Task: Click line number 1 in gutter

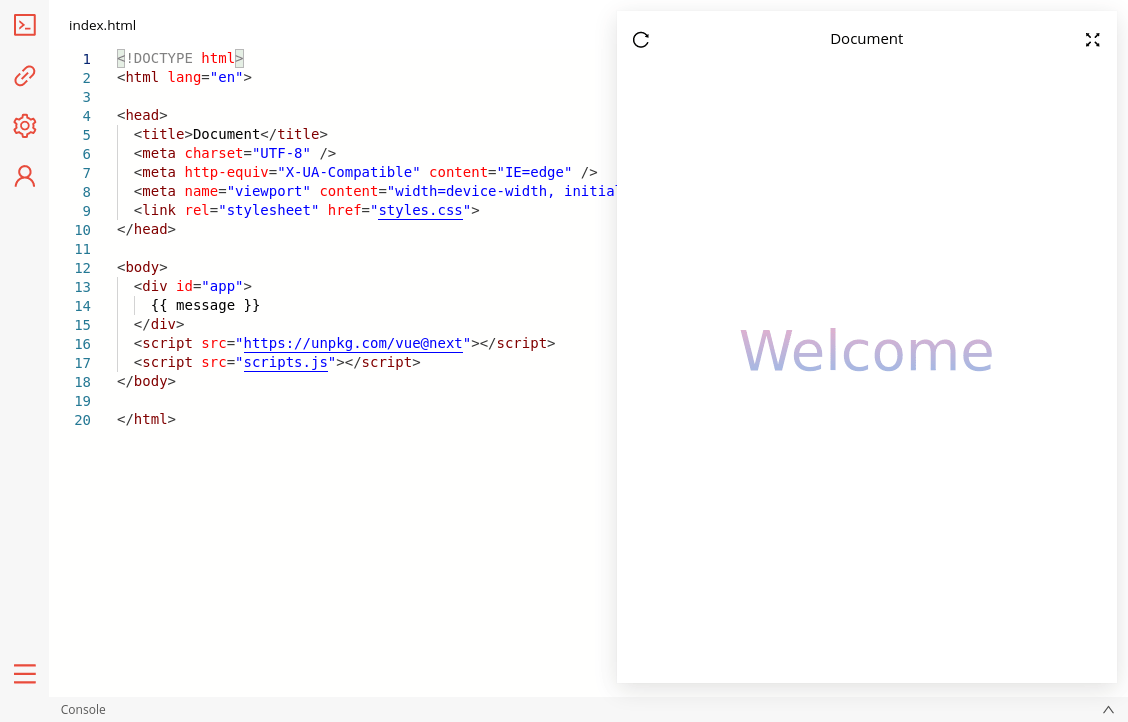Action: pyautogui.click(x=86, y=59)
